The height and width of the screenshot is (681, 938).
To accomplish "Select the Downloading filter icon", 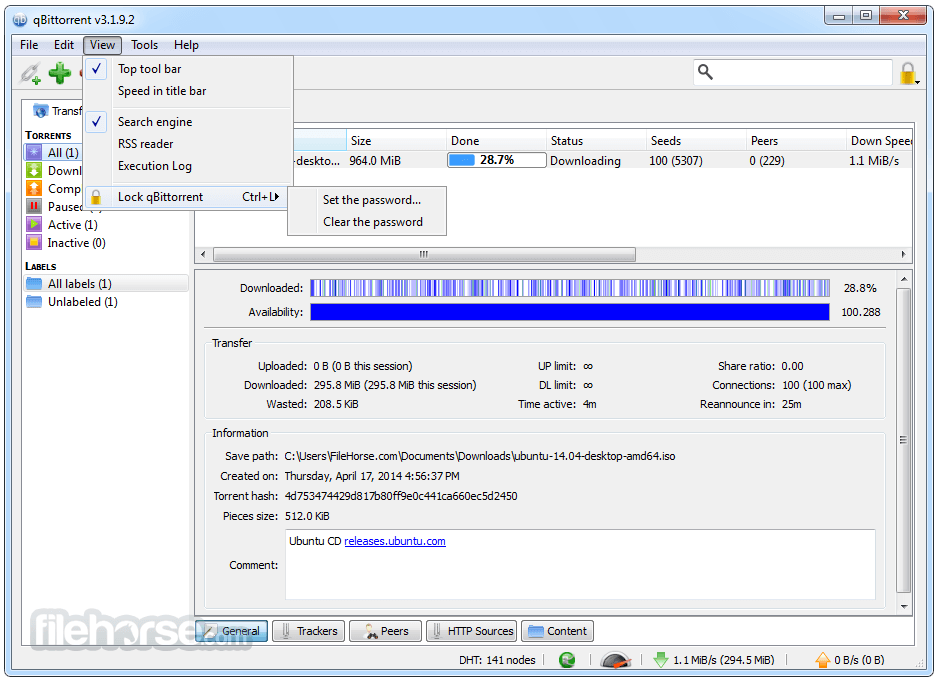I will click(34, 171).
